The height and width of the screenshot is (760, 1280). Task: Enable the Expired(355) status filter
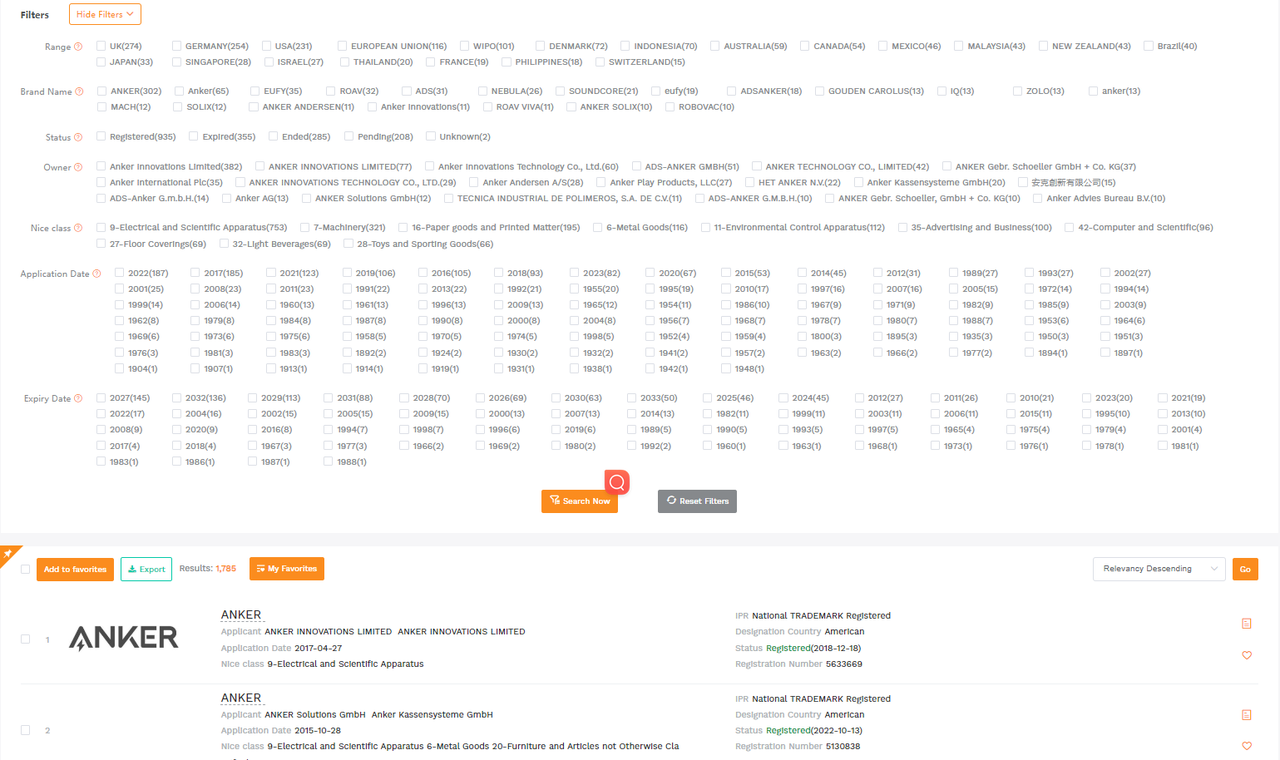pos(192,136)
